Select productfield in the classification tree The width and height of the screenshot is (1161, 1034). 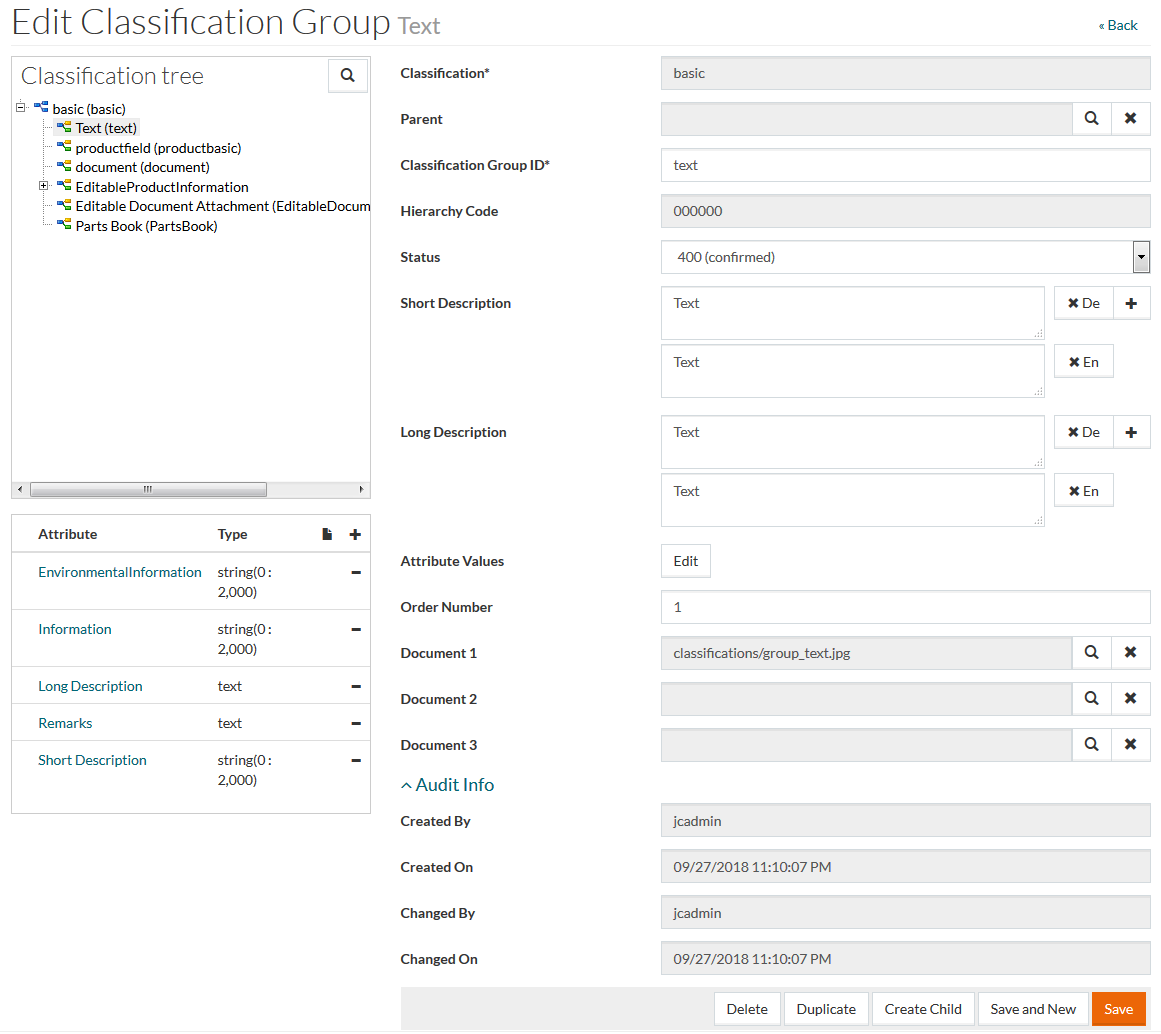[x=158, y=148]
